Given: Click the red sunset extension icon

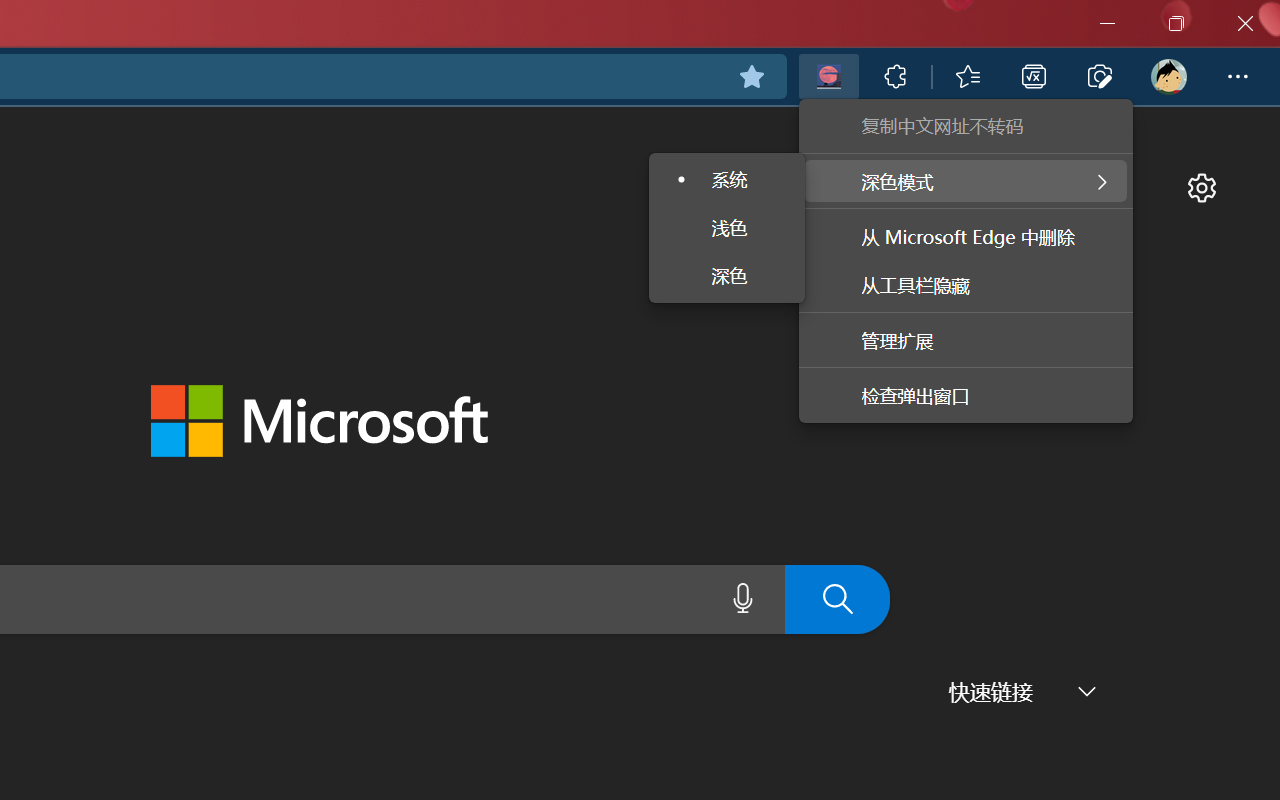Looking at the screenshot, I should [828, 76].
